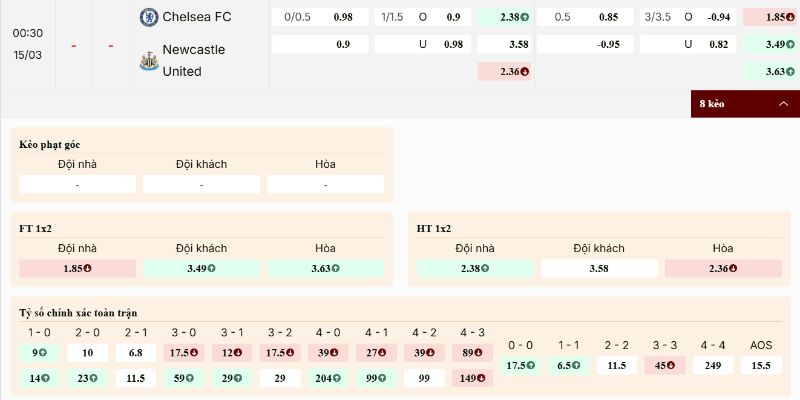Click the Chelsea FC crest icon
The width and height of the screenshot is (800, 400).
pos(148,16)
